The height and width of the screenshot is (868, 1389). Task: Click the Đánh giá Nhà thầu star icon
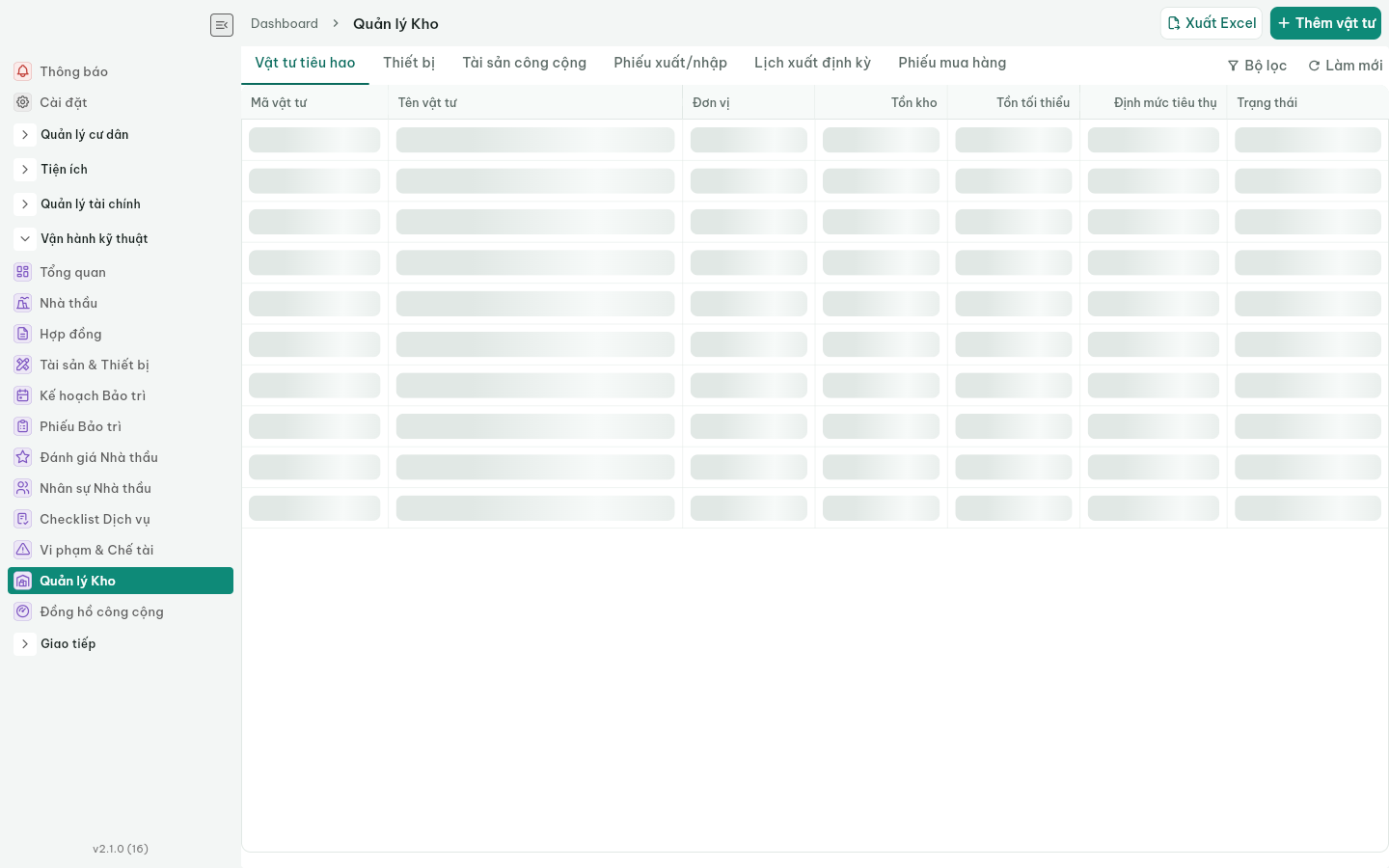pos(23,457)
